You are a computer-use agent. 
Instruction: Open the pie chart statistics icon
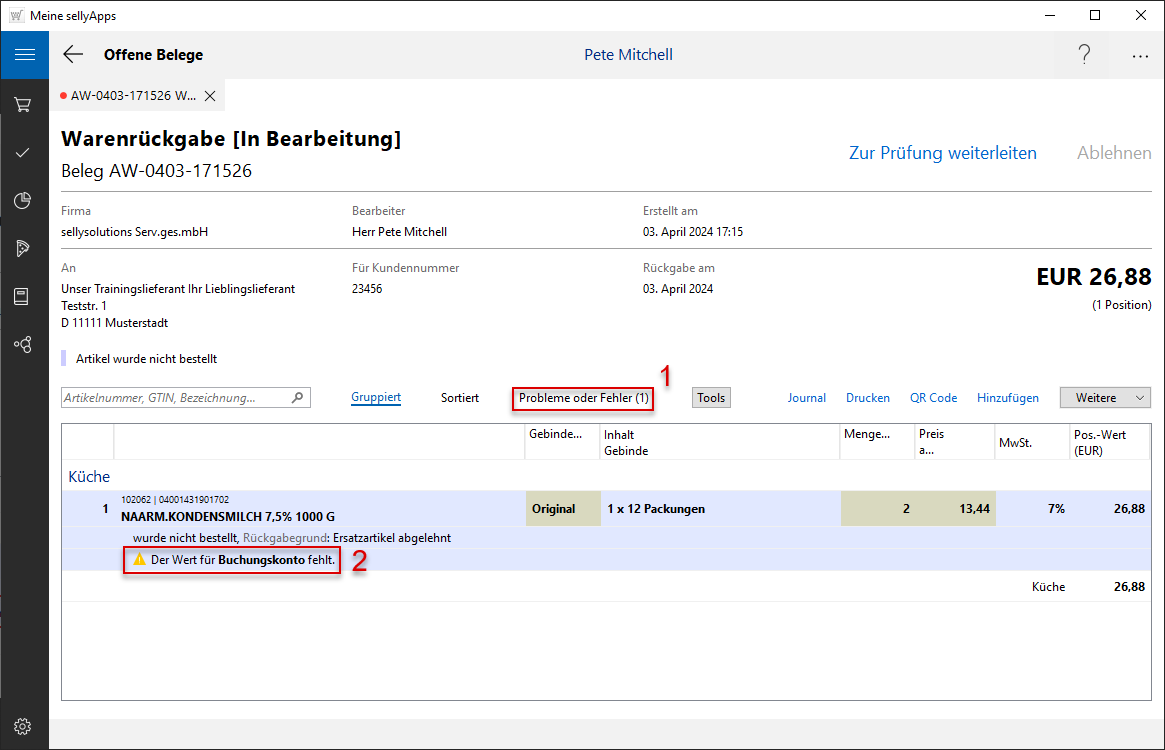pos(23,200)
